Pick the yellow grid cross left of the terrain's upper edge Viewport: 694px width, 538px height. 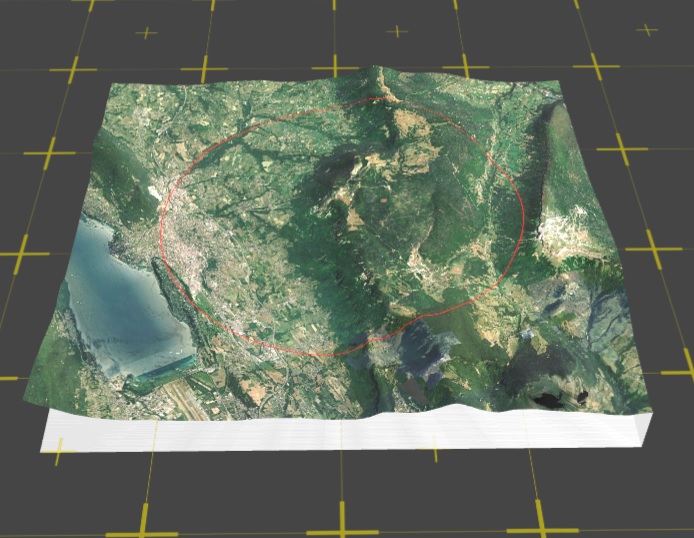point(73,70)
